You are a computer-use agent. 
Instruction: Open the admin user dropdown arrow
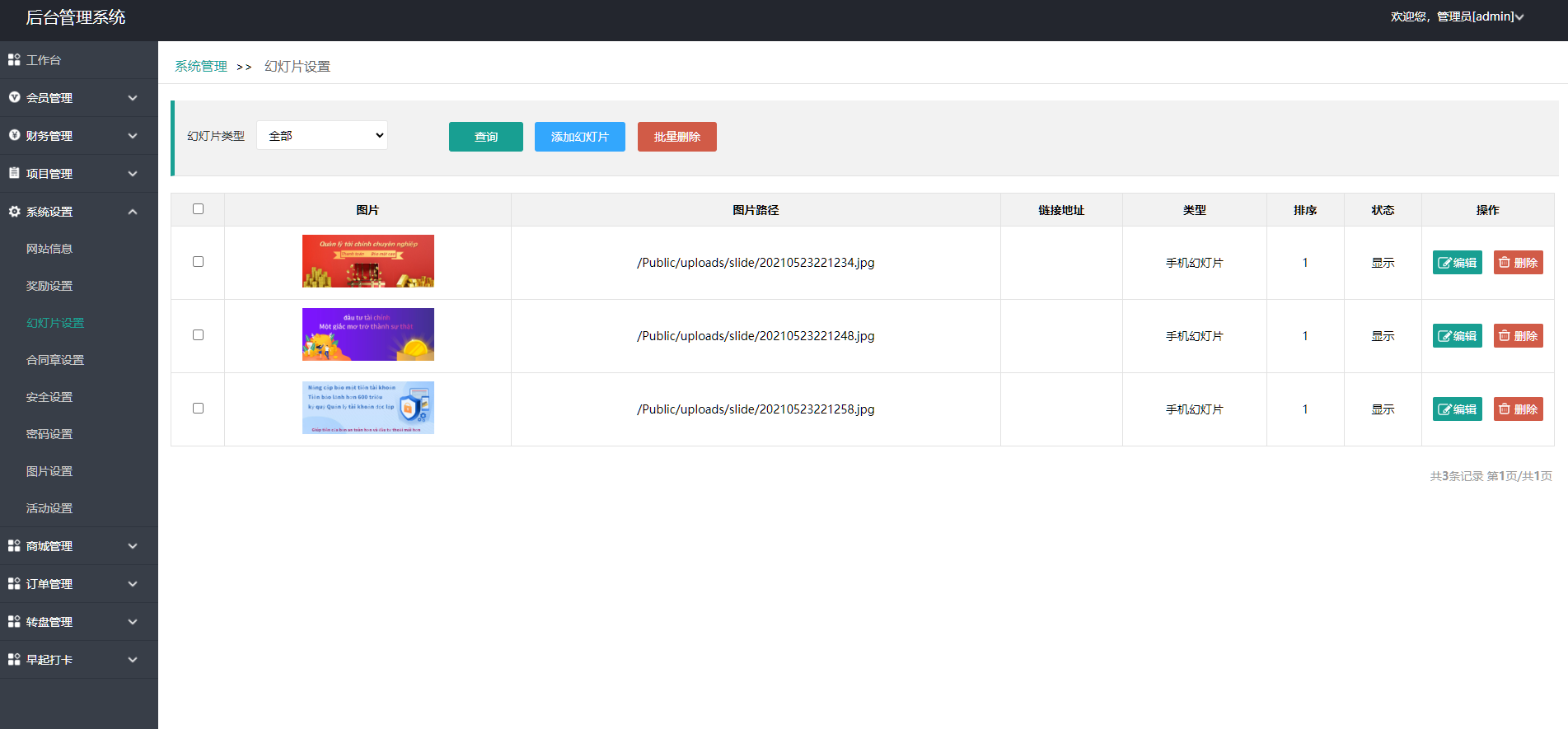[x=1519, y=17]
